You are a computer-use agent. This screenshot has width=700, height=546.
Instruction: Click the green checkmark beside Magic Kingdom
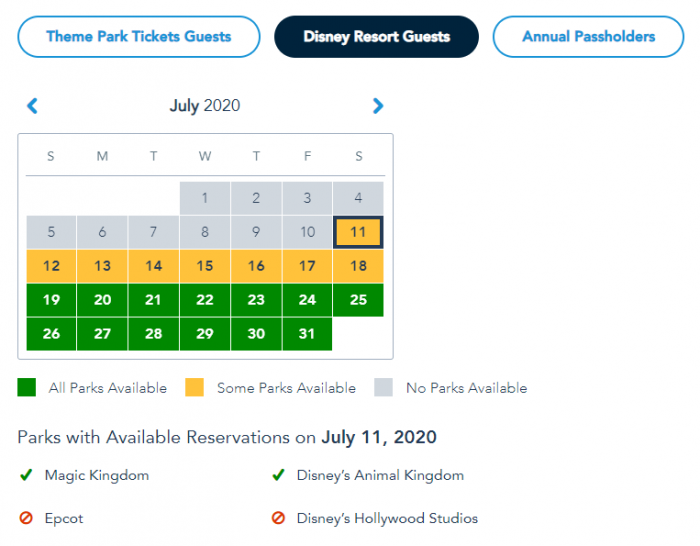(x=26, y=476)
